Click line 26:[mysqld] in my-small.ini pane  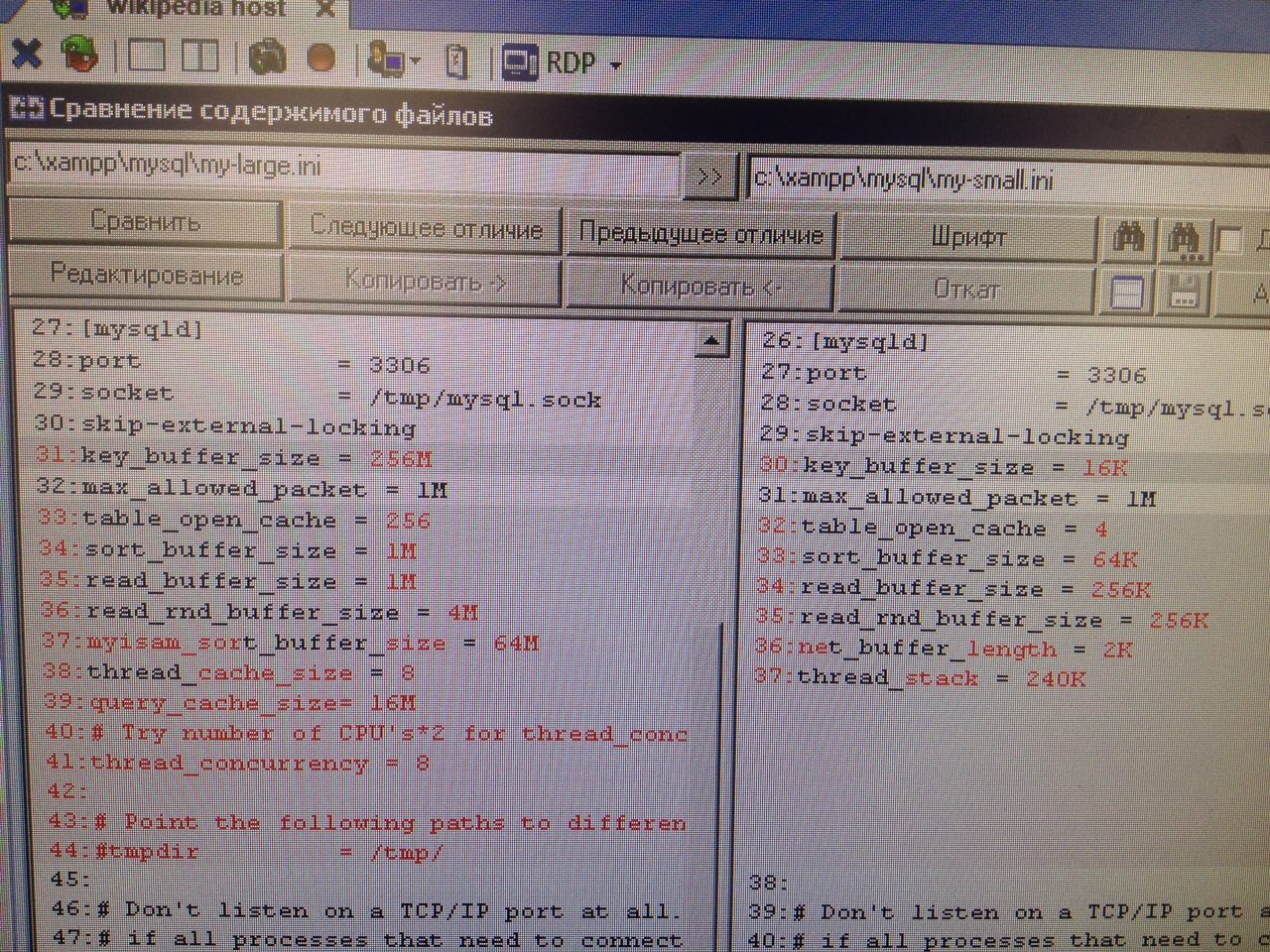(x=846, y=342)
